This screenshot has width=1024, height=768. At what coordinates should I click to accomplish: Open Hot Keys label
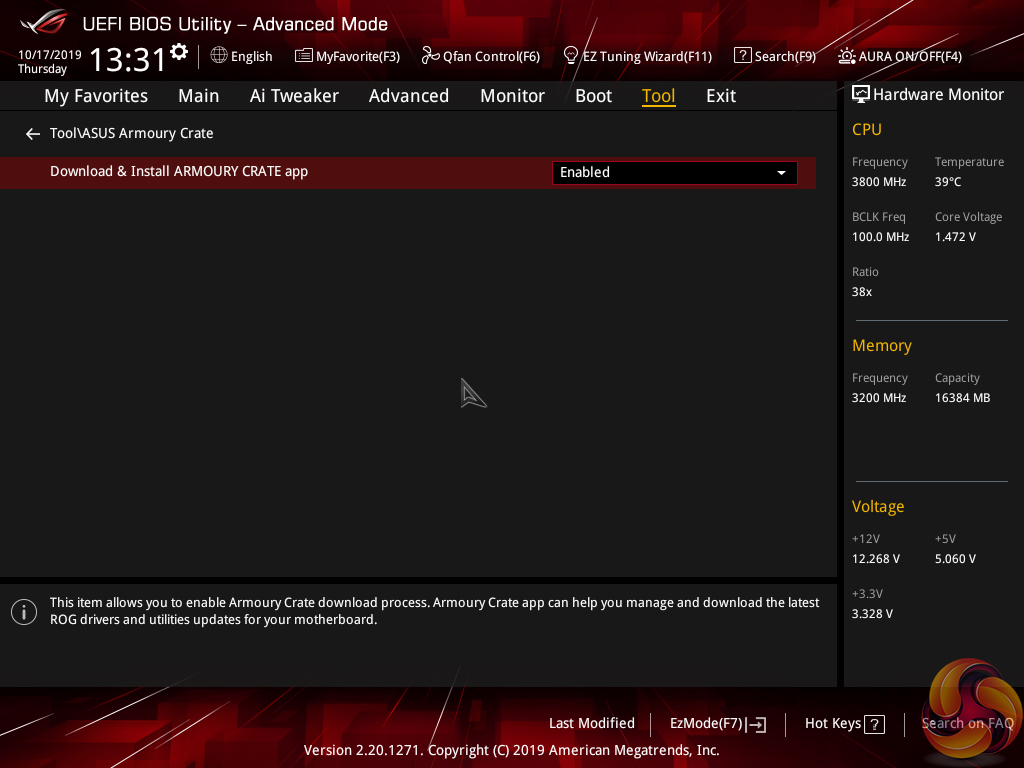coord(833,724)
